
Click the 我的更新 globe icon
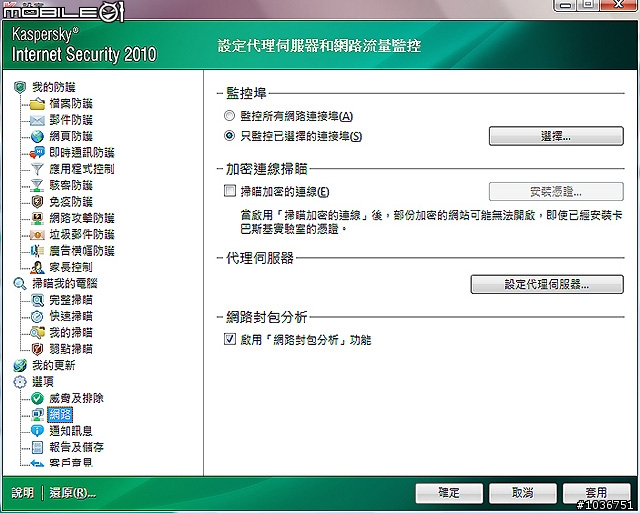tap(20, 365)
